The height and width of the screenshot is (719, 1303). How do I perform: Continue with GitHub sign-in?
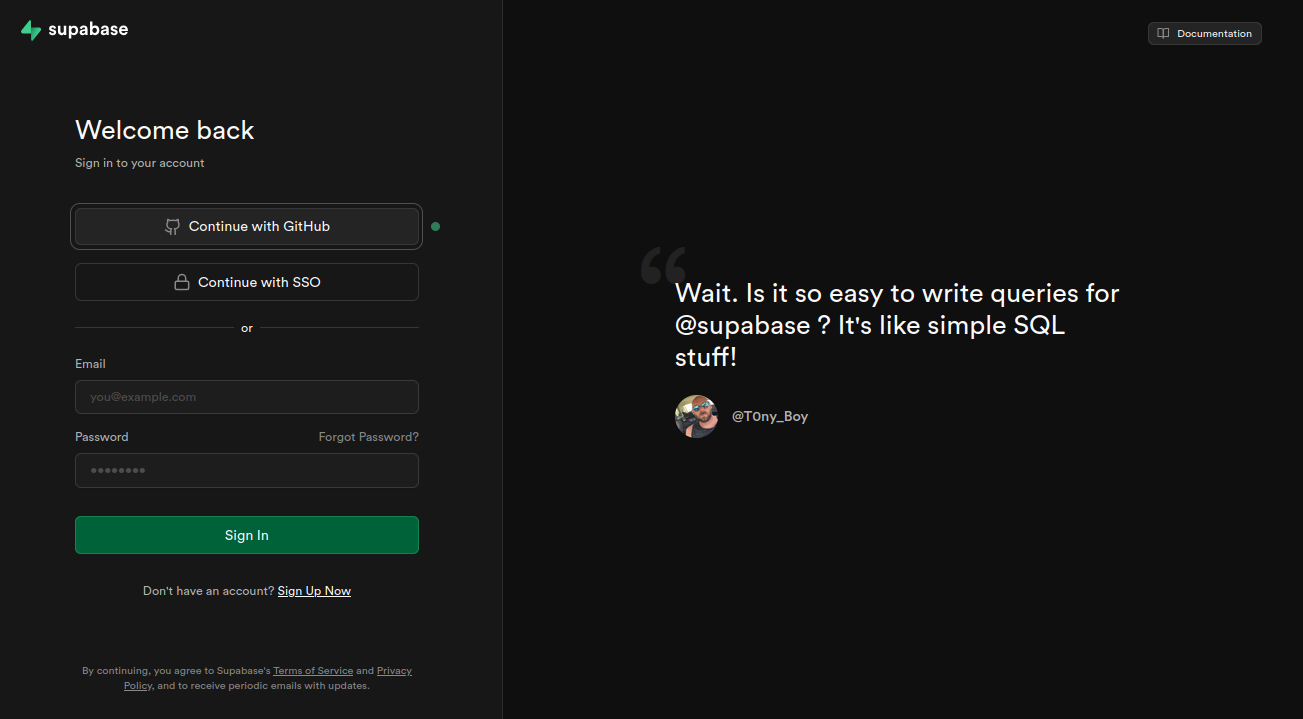(x=247, y=227)
